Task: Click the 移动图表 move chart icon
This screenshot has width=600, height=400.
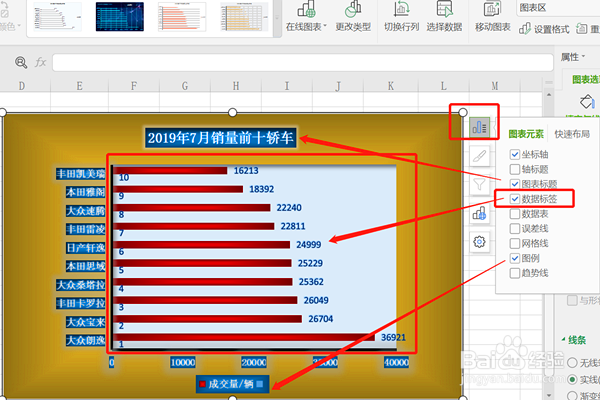Action: (492, 9)
